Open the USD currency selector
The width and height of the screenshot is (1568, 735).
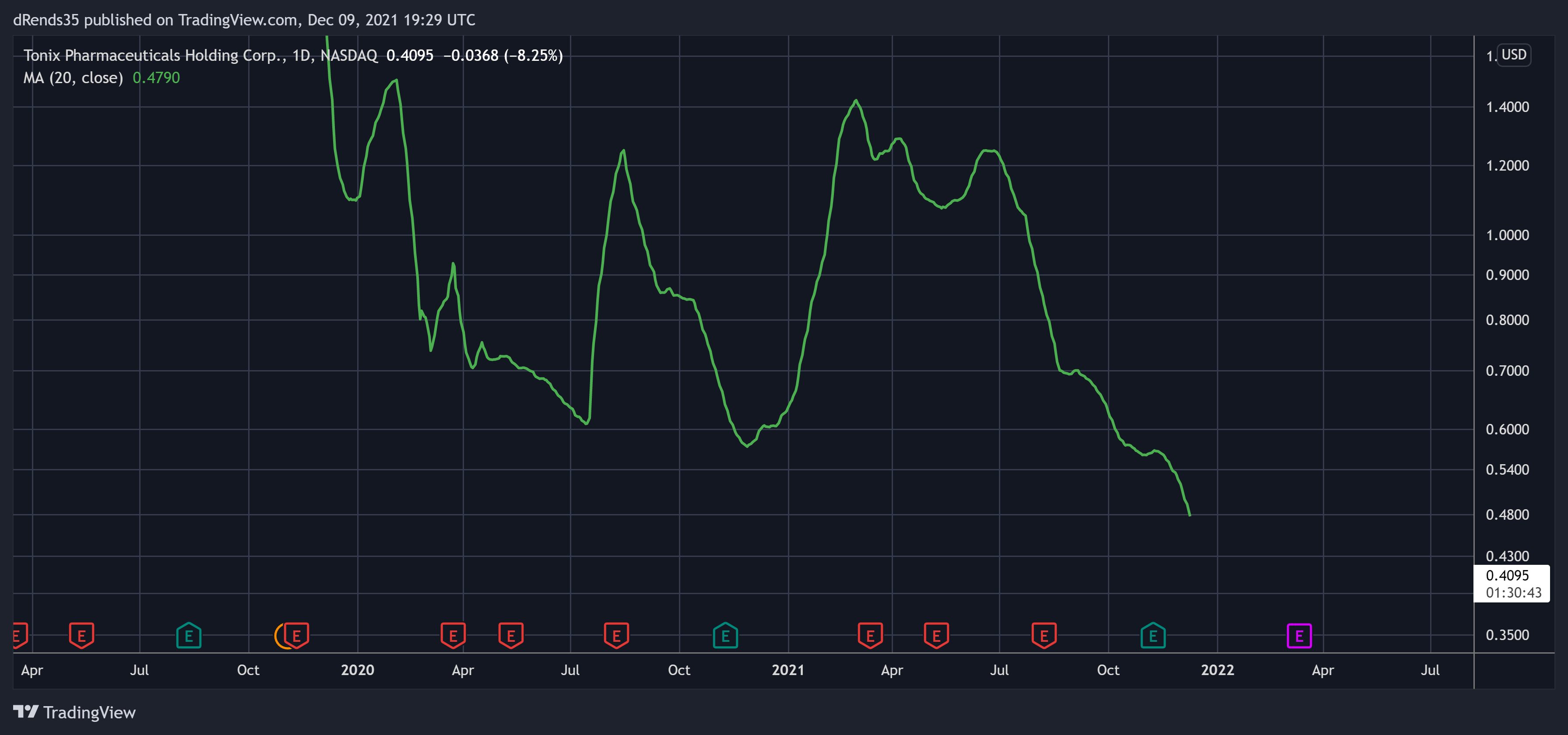tap(1513, 55)
